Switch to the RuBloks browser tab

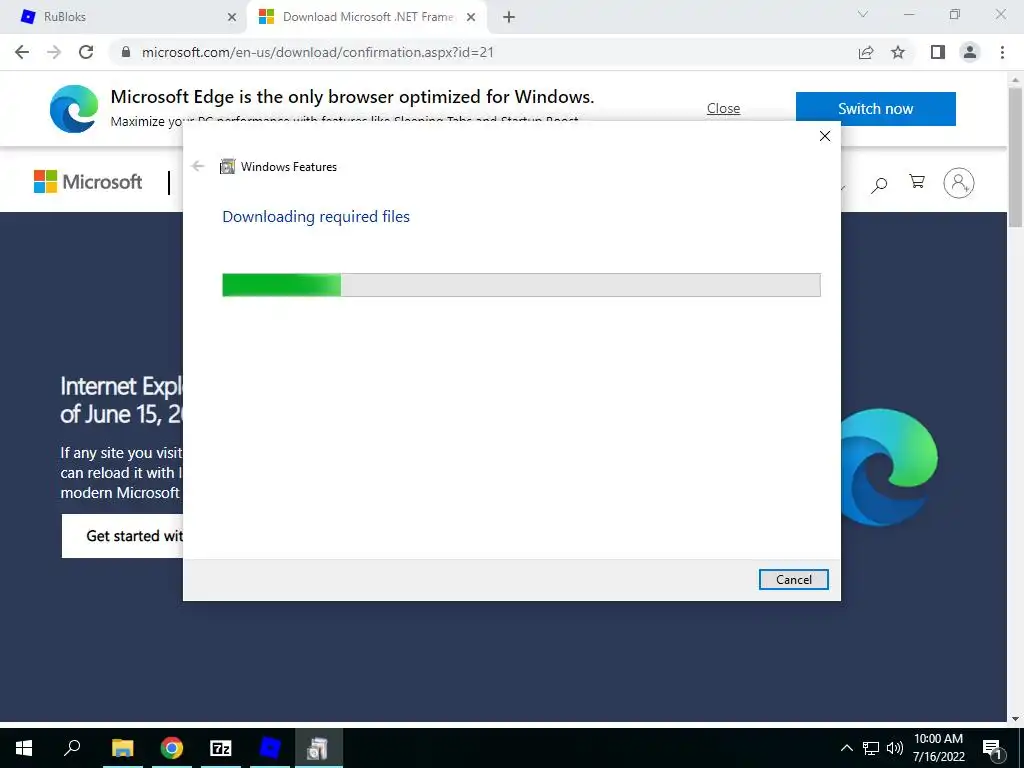tap(123, 17)
